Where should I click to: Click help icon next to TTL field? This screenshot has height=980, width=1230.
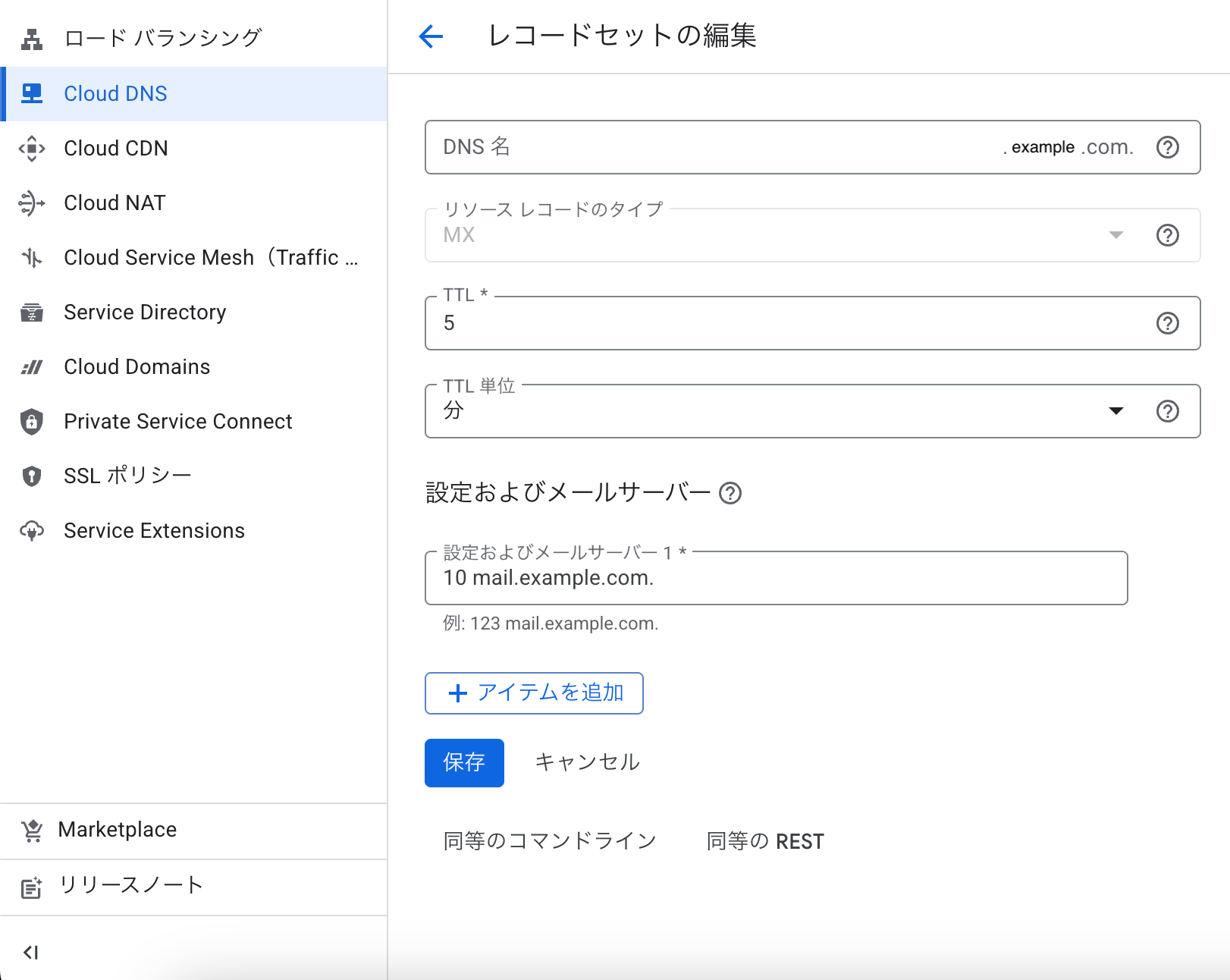tap(1167, 323)
